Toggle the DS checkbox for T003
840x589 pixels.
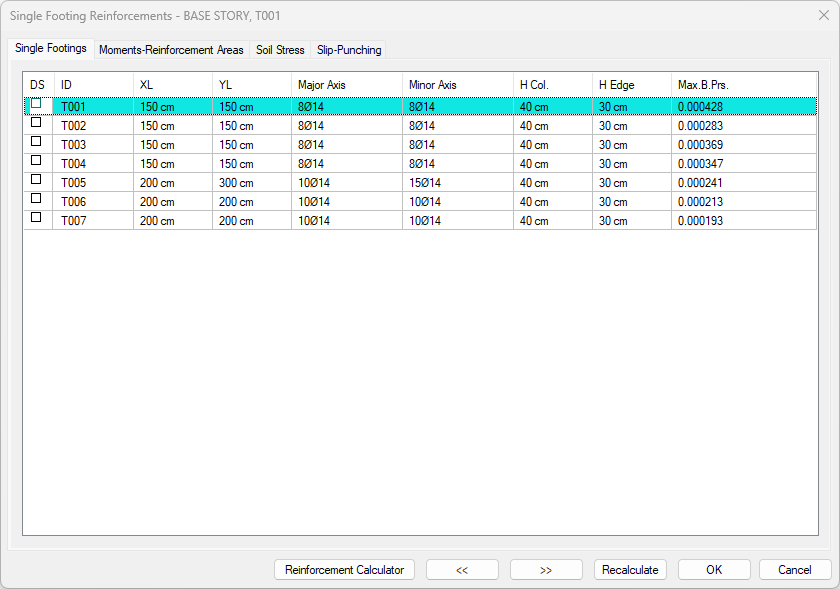[x=36, y=142]
